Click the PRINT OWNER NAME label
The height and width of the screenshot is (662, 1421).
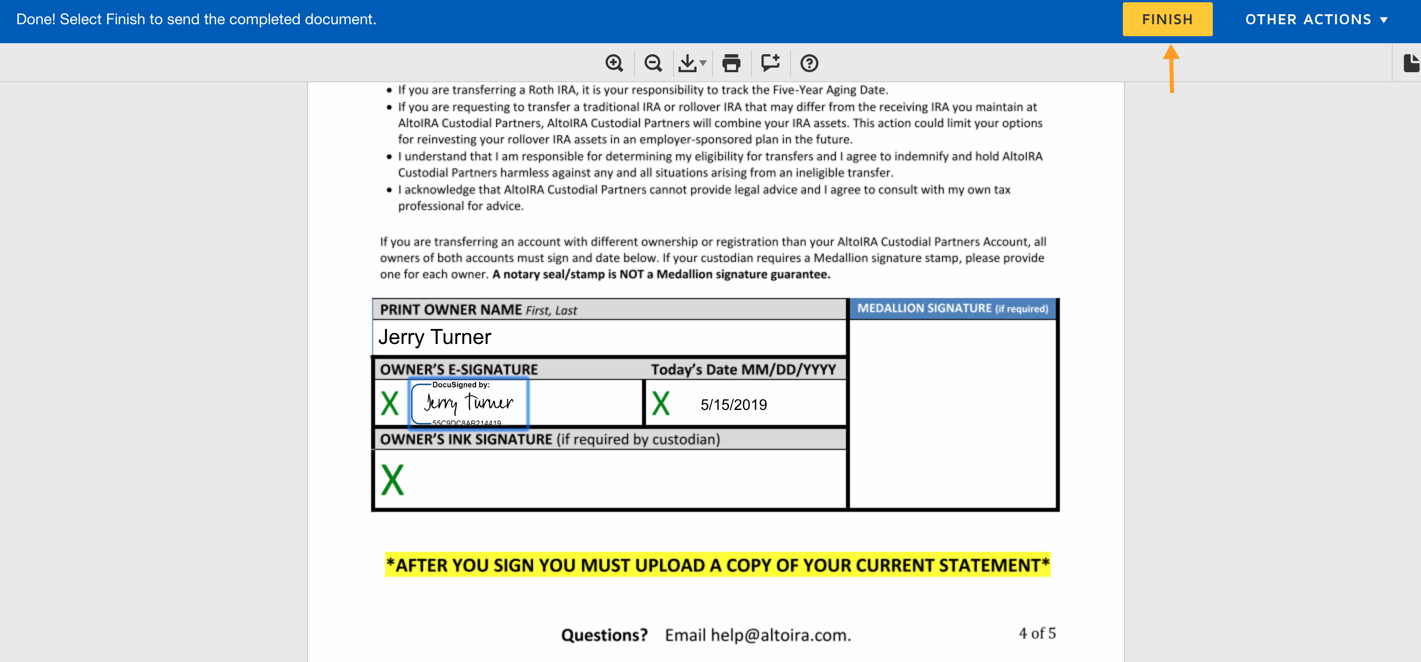pos(478,310)
